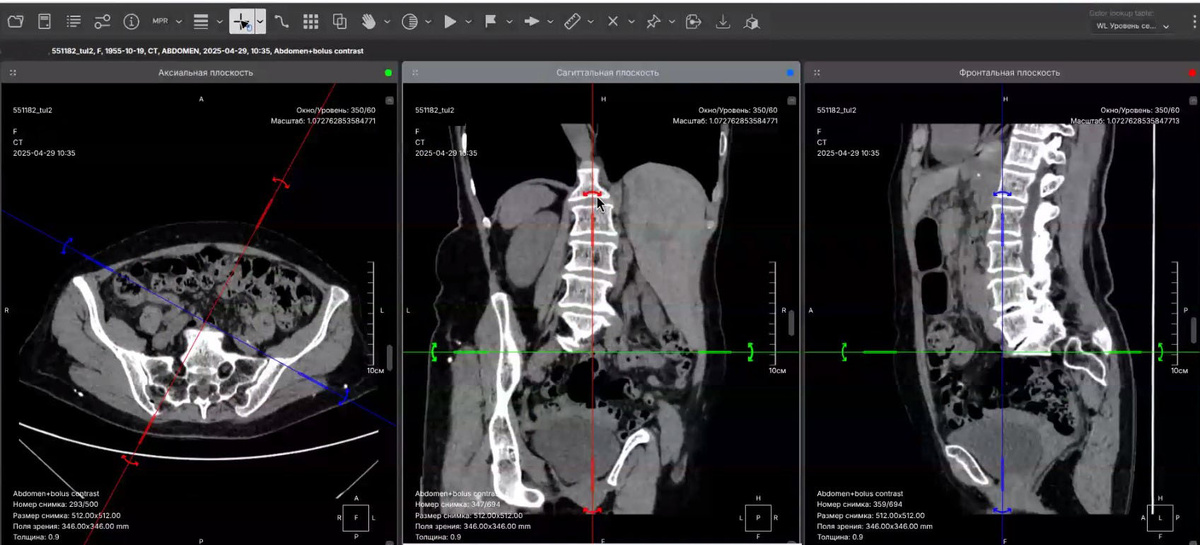The width and height of the screenshot is (1200, 545).
Task: Click the export arrow icon
Action: [694, 21]
